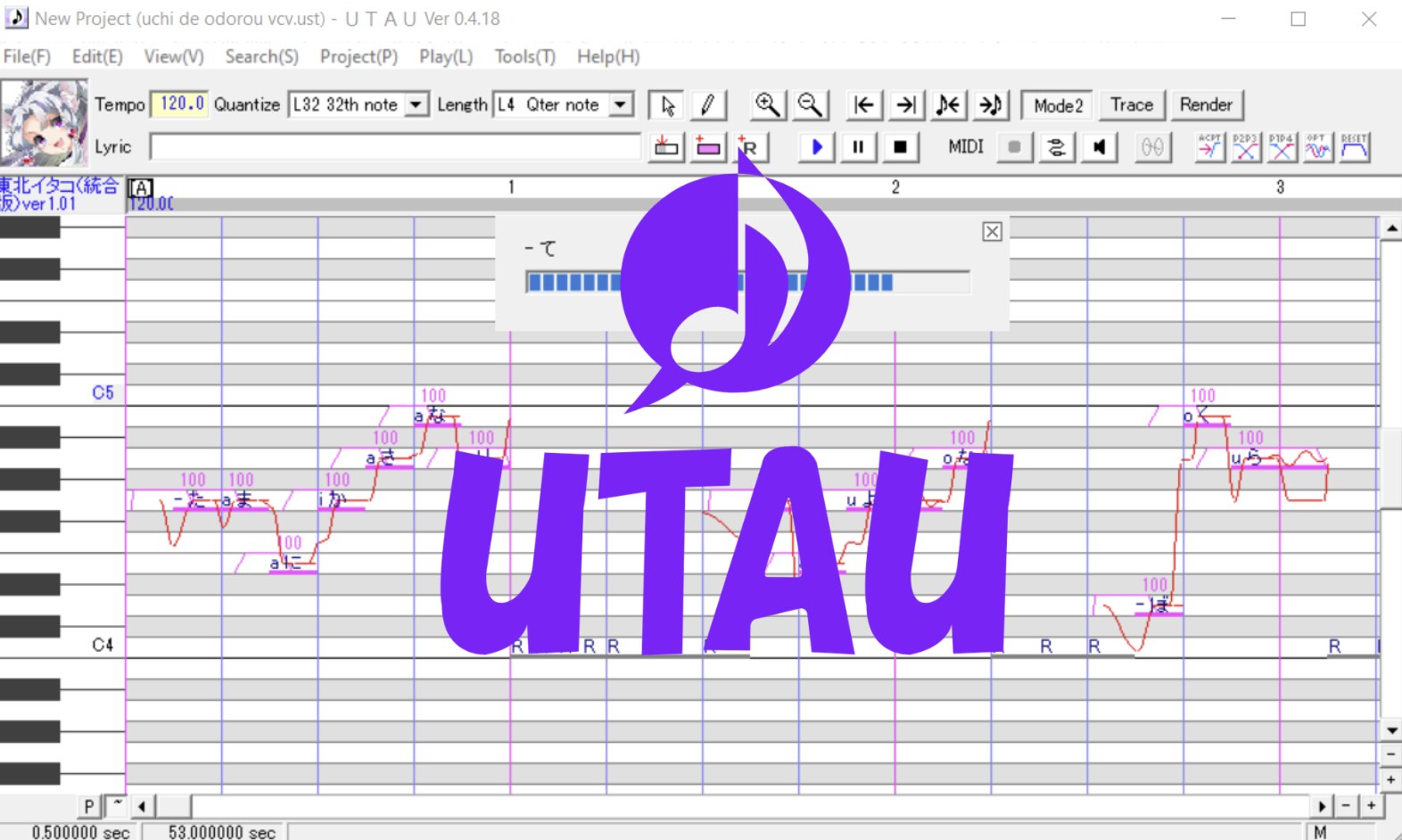Image resolution: width=1402 pixels, height=840 pixels.
Task: Open the Play menu
Action: click(446, 56)
